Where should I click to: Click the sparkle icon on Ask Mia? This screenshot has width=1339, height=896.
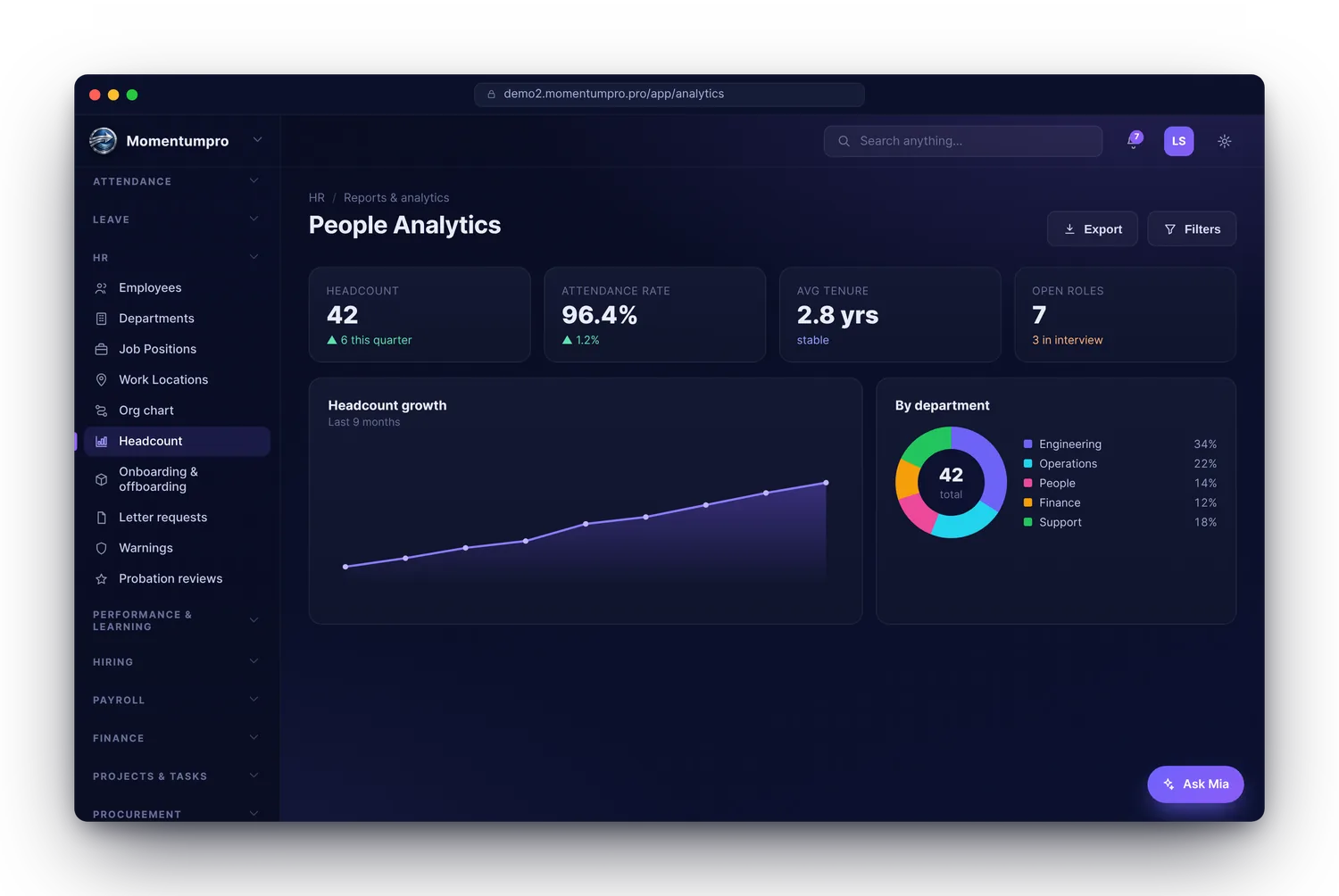(x=1169, y=784)
